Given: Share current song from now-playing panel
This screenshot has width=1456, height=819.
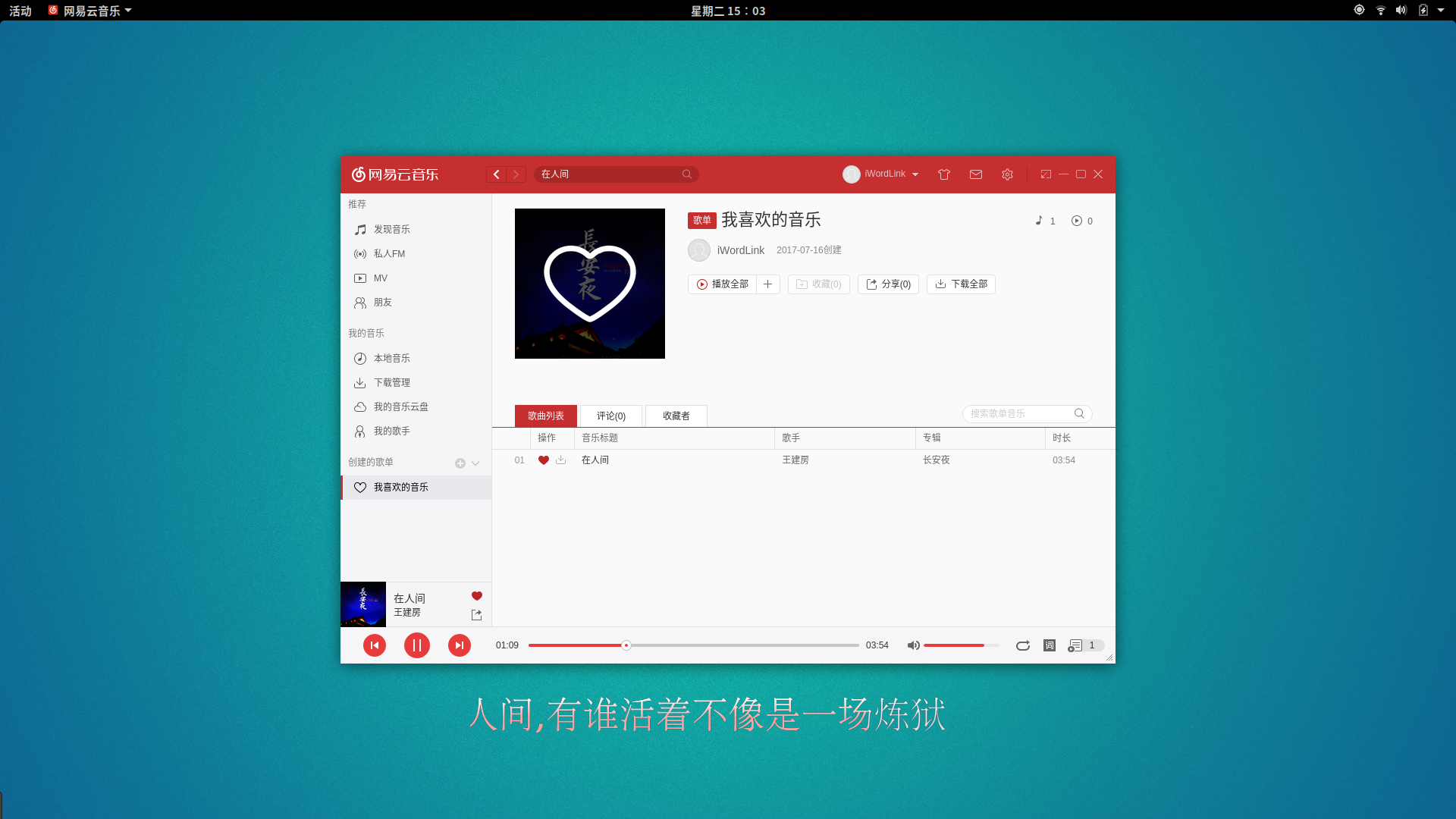Looking at the screenshot, I should (x=477, y=615).
